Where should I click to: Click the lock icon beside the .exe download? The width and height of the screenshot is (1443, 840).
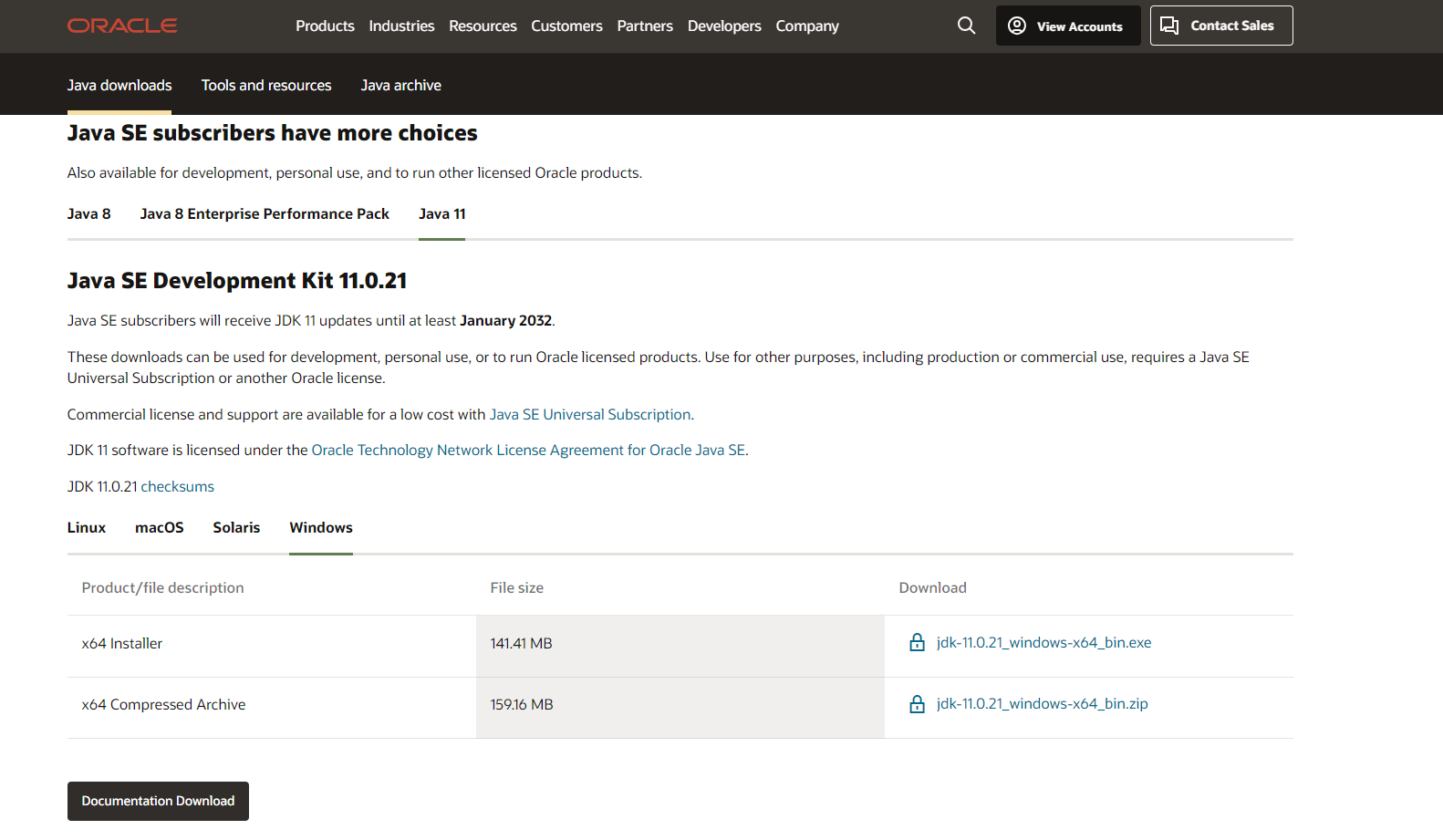[x=918, y=643]
